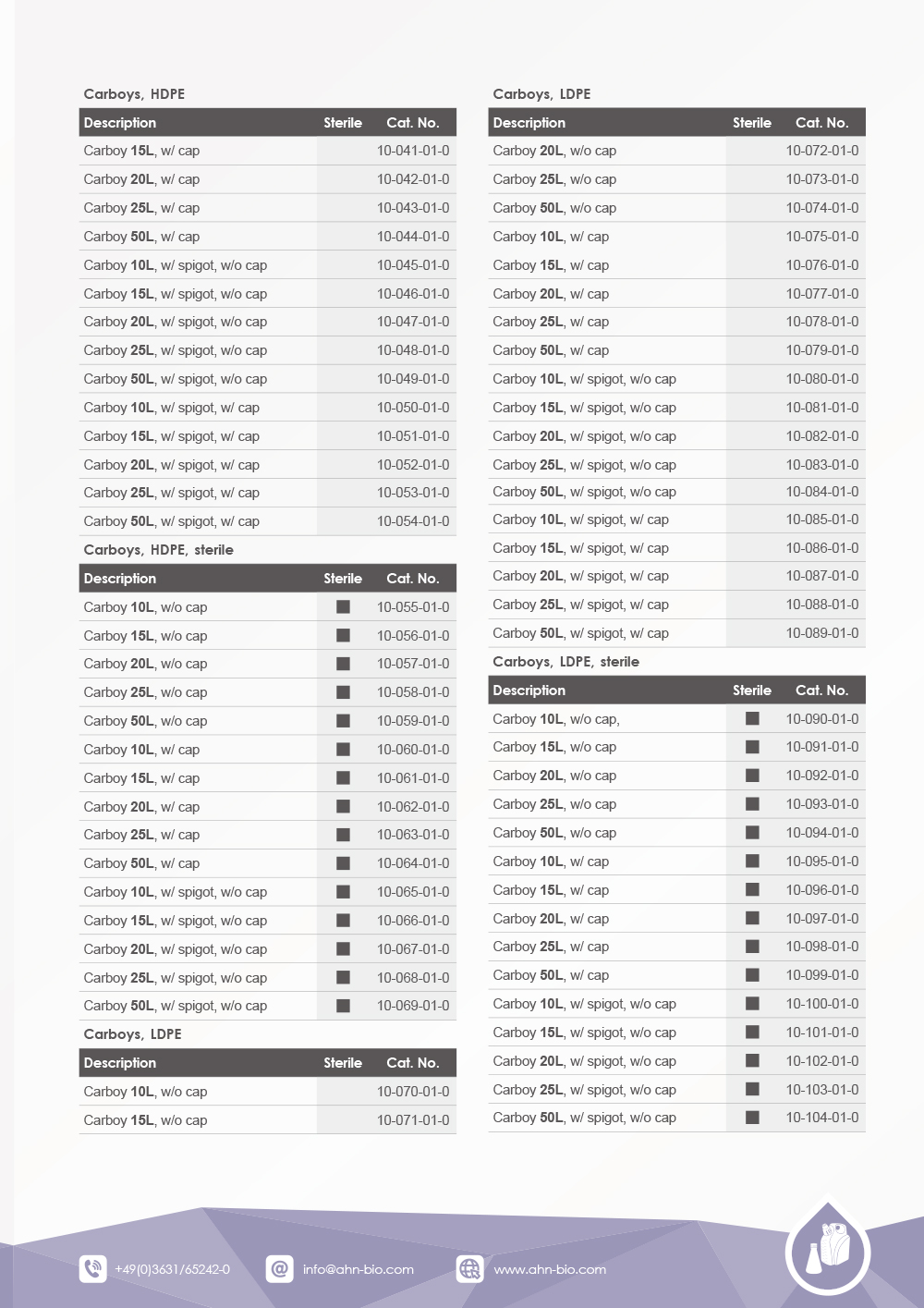Open the info@ahn-bio.com email link
Image resolution: width=924 pixels, height=1308 pixels.
359,1269
